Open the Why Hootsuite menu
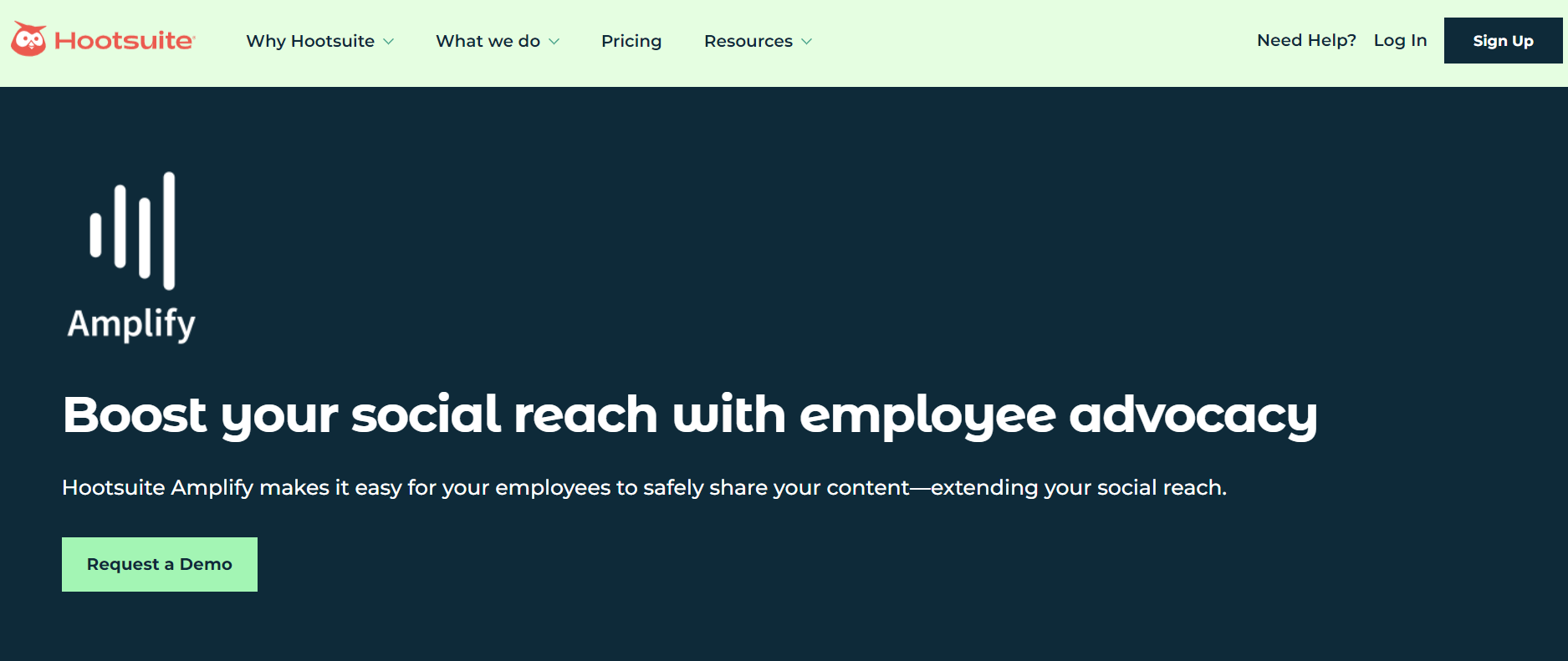Screen dimensions: 1568x661 (x=310, y=41)
